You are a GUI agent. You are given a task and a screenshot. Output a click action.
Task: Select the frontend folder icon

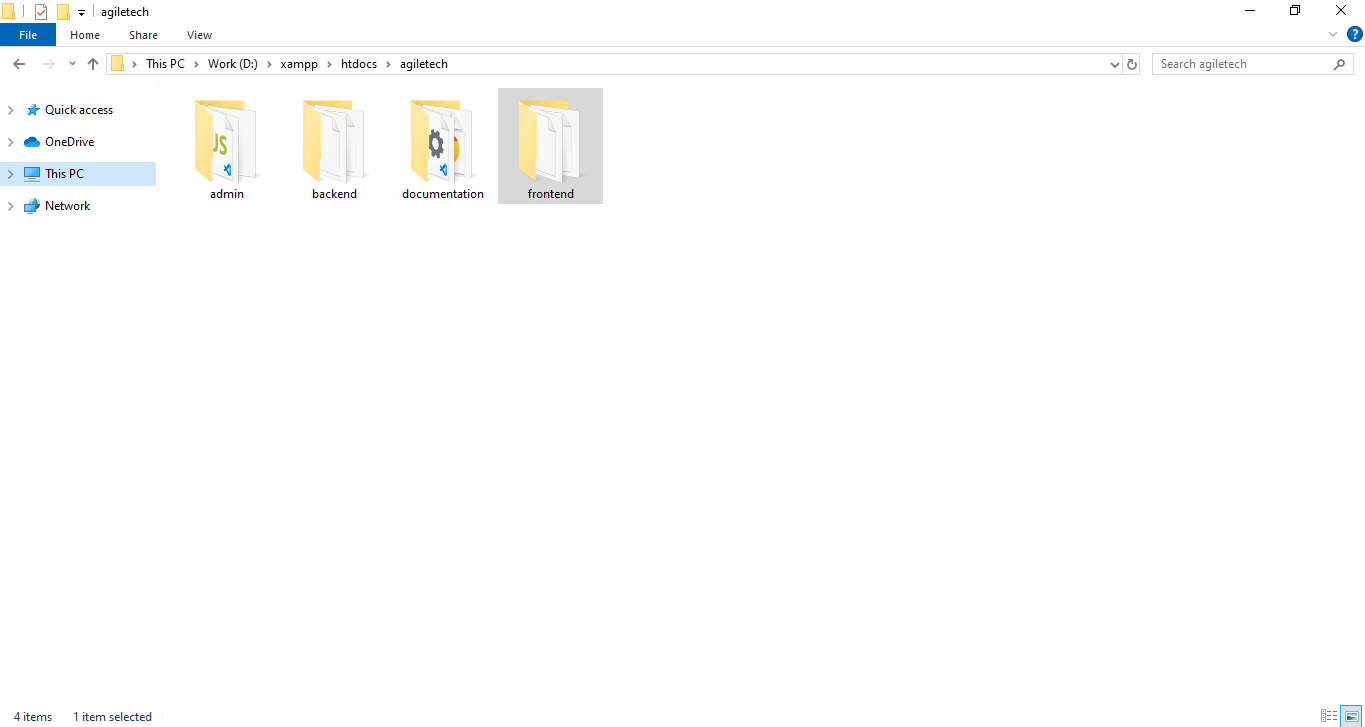tap(550, 139)
